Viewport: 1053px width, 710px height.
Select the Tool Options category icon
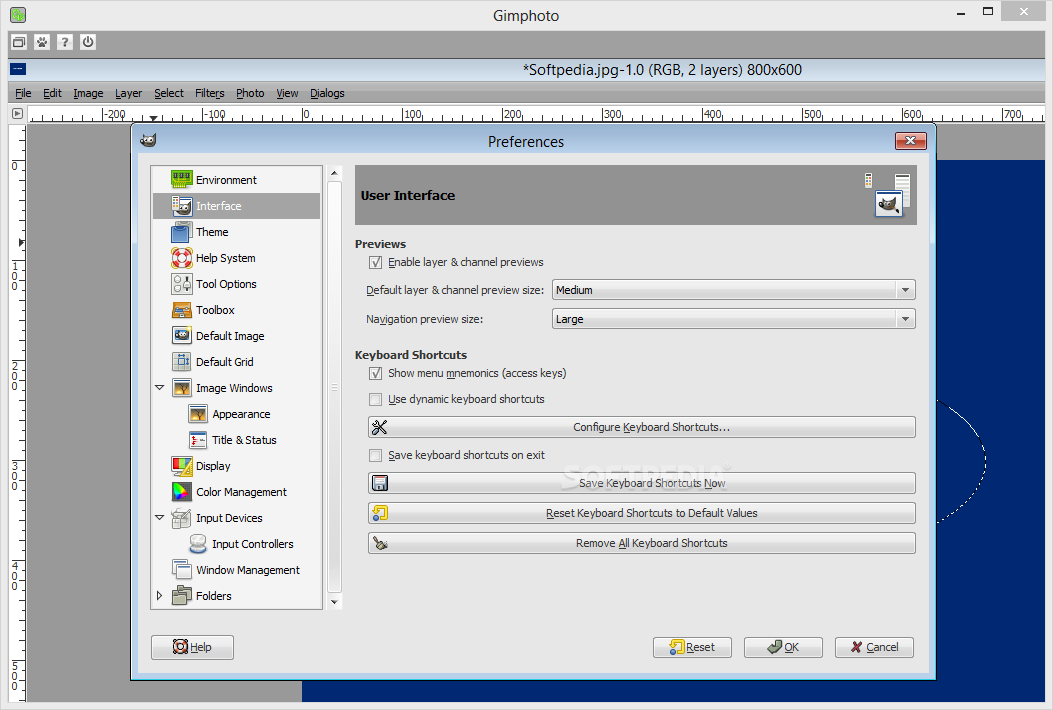pyautogui.click(x=182, y=283)
